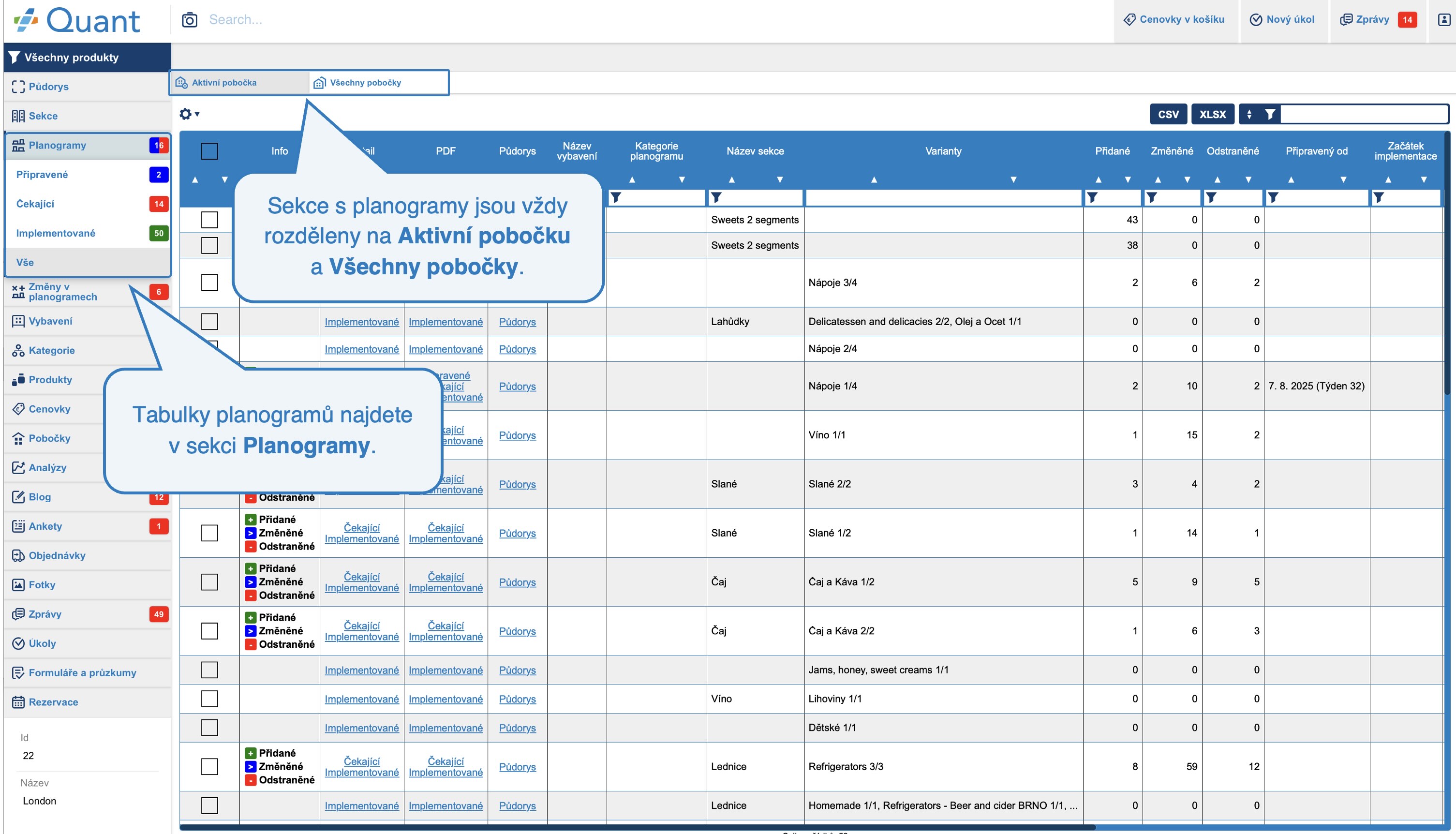Check the first Sweets 2 segments row (43 added)
The image size is (1456, 834).
coord(209,219)
